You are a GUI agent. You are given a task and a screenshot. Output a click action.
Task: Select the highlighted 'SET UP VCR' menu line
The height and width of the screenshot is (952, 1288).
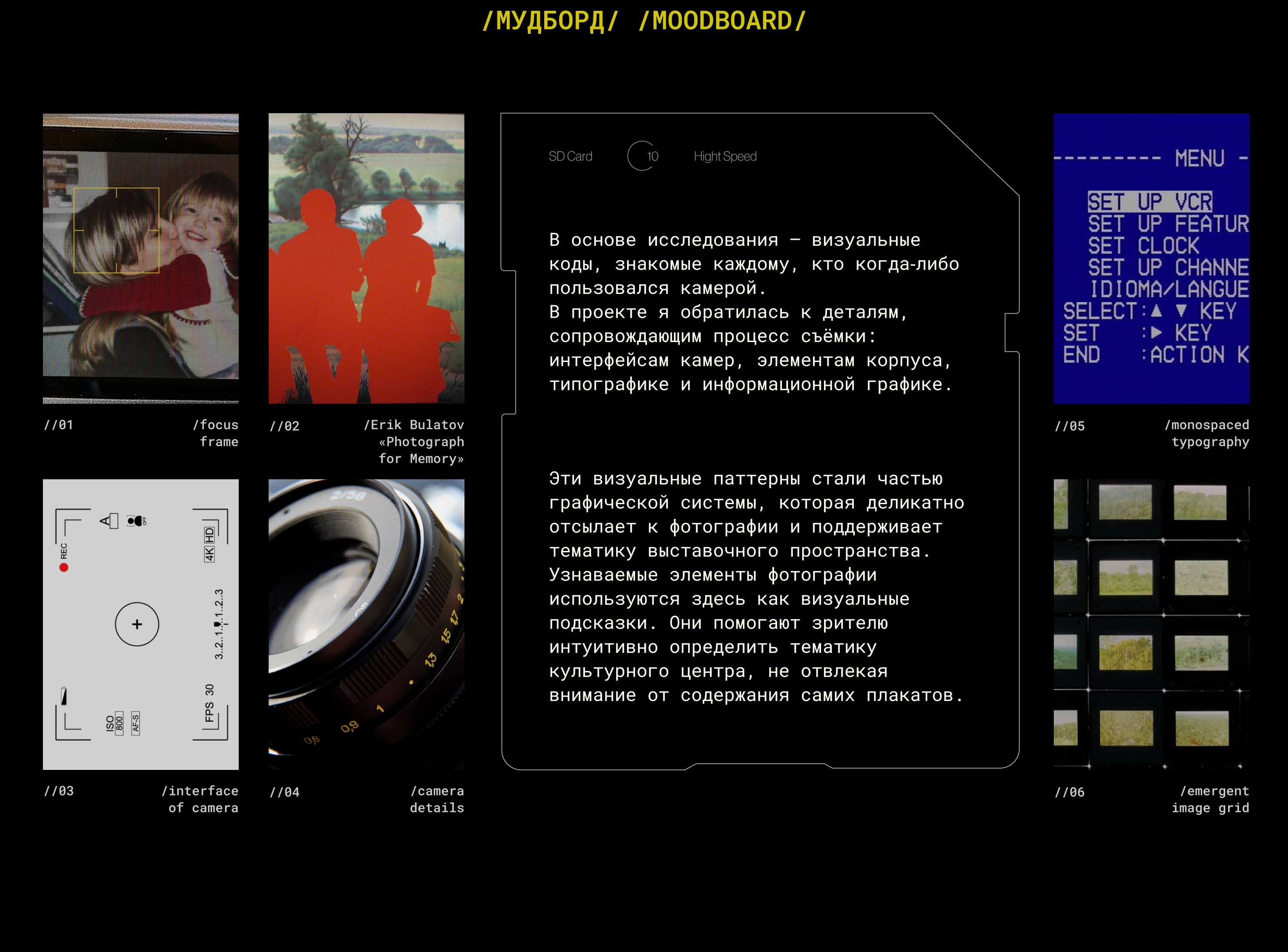[1150, 202]
